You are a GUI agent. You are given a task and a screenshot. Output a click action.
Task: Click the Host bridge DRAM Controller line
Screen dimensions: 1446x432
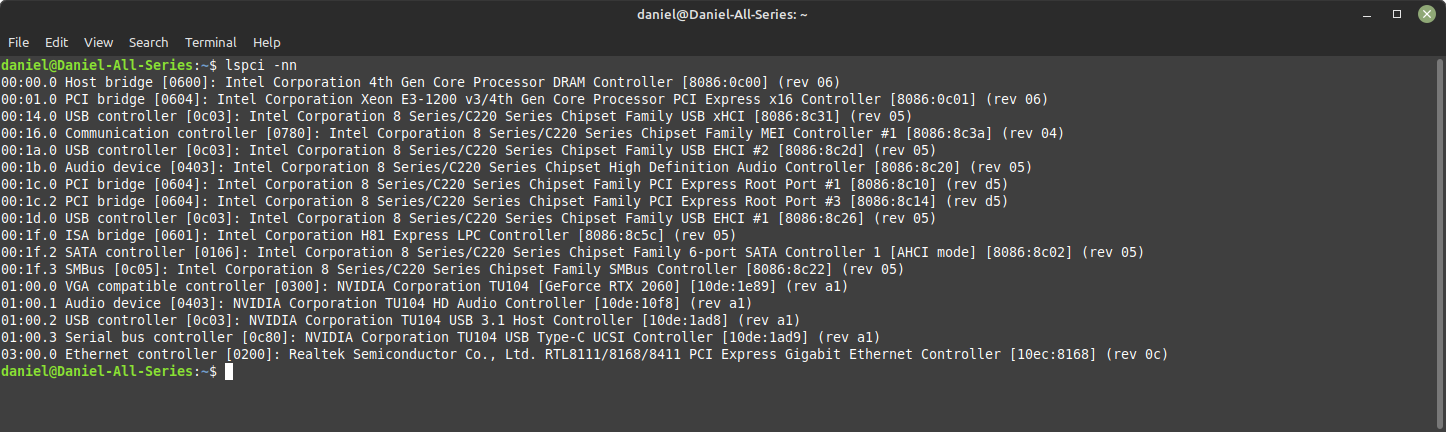pos(421,82)
